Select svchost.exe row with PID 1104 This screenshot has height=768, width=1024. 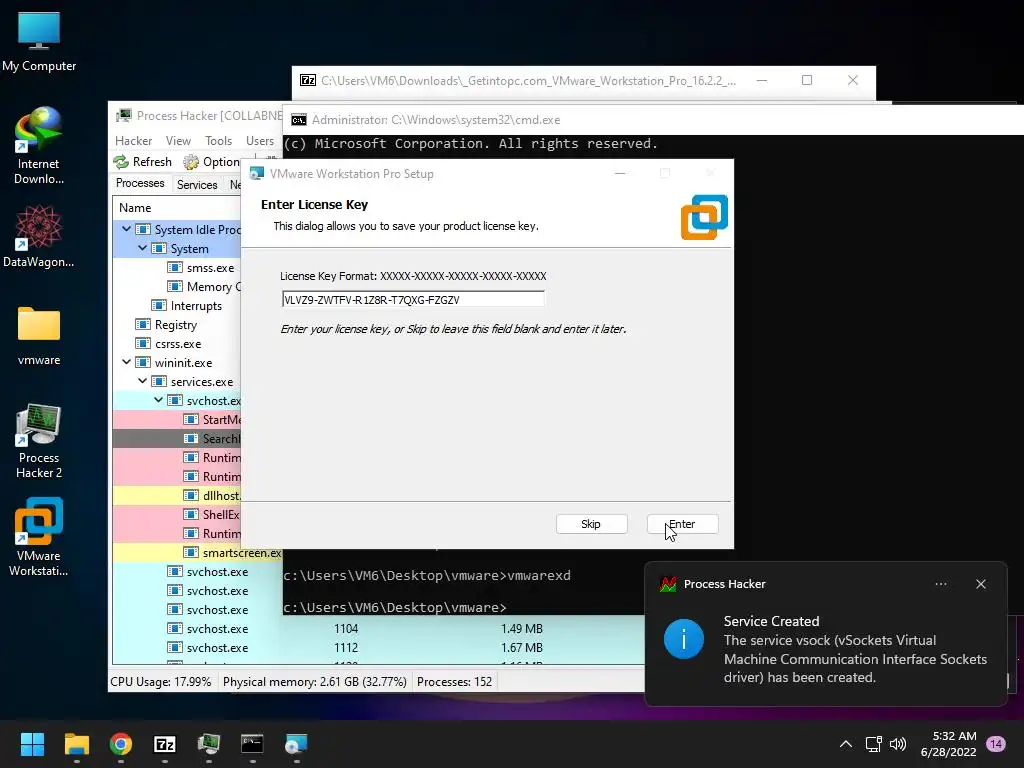coord(379,628)
